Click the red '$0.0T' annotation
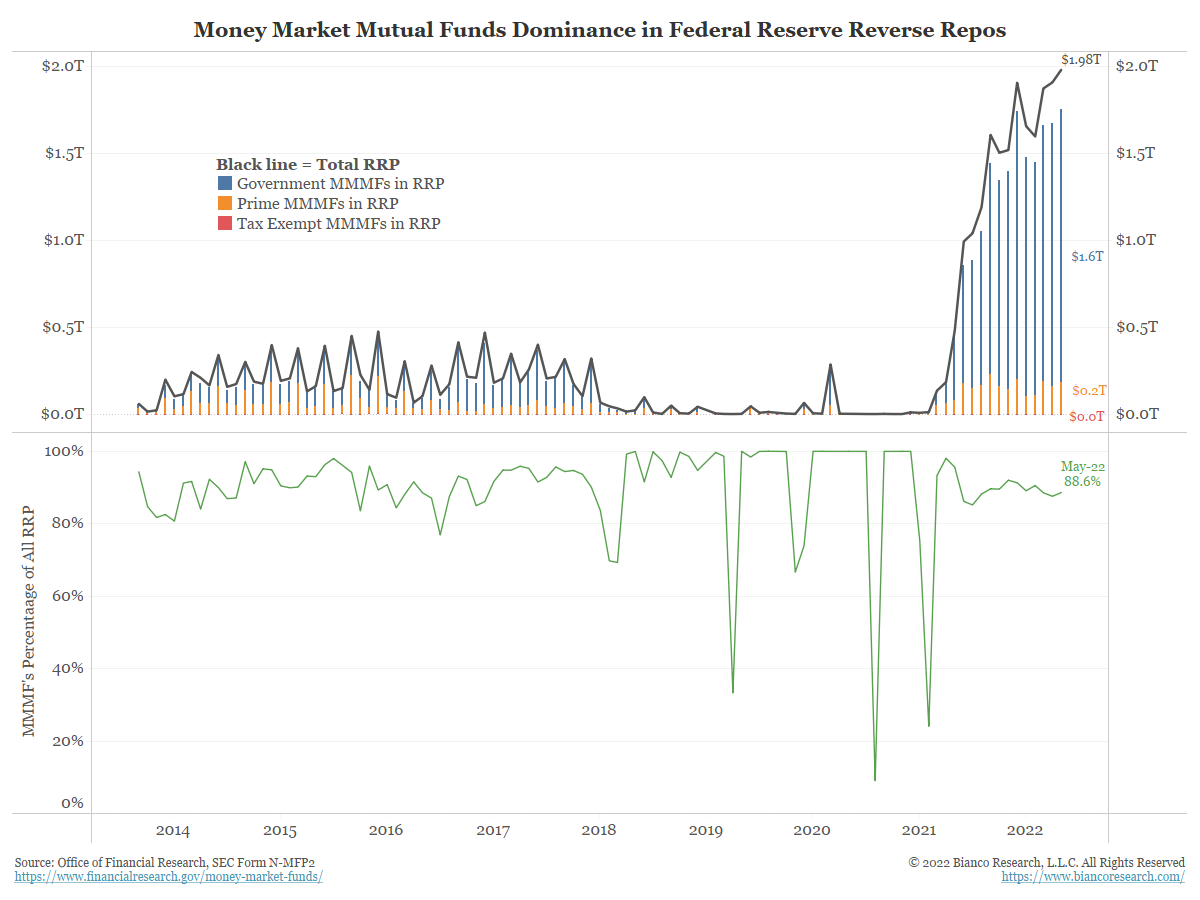 [x=1087, y=417]
